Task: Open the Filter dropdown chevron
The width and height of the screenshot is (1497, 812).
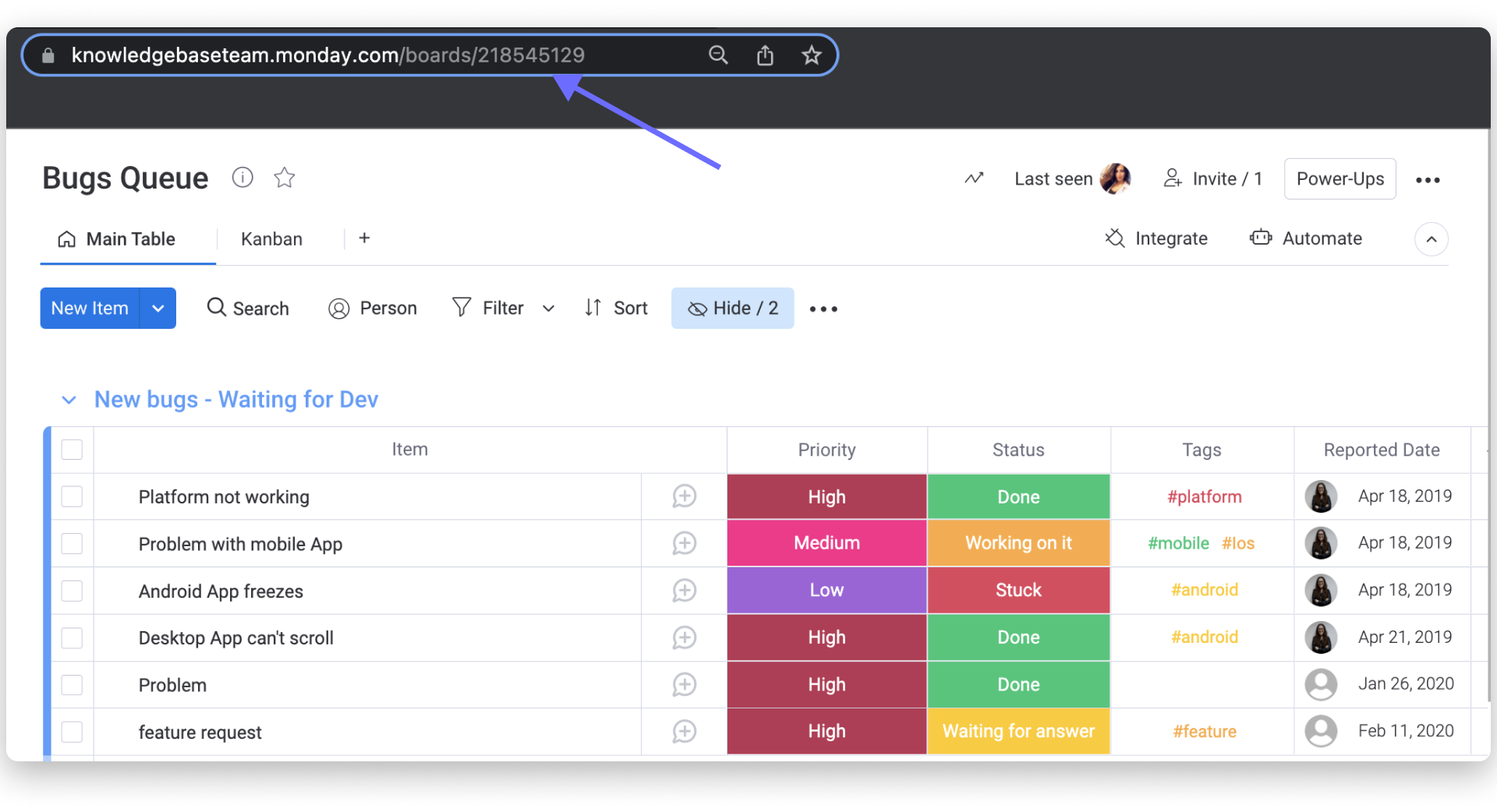Action: click(548, 309)
